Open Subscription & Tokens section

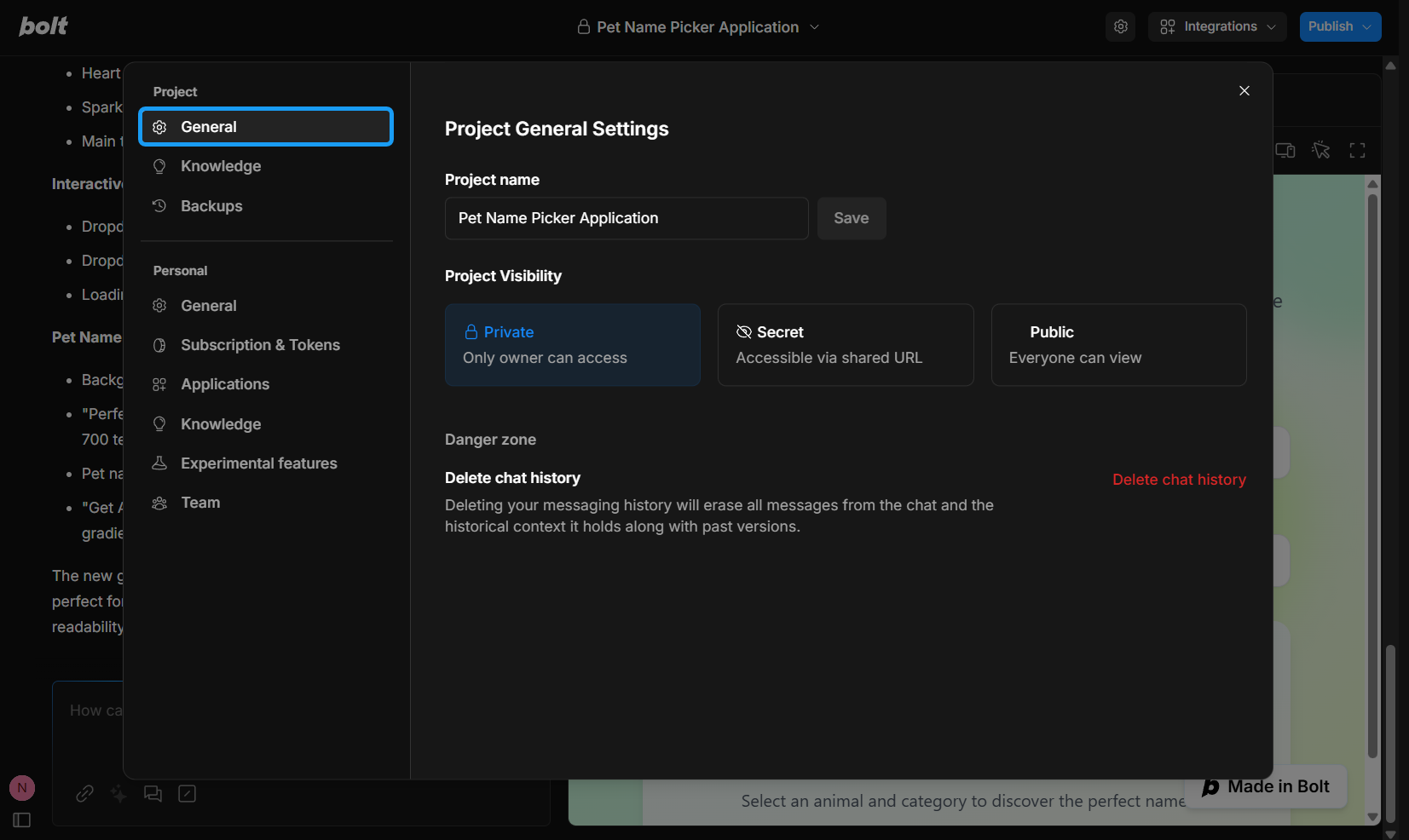point(266,345)
